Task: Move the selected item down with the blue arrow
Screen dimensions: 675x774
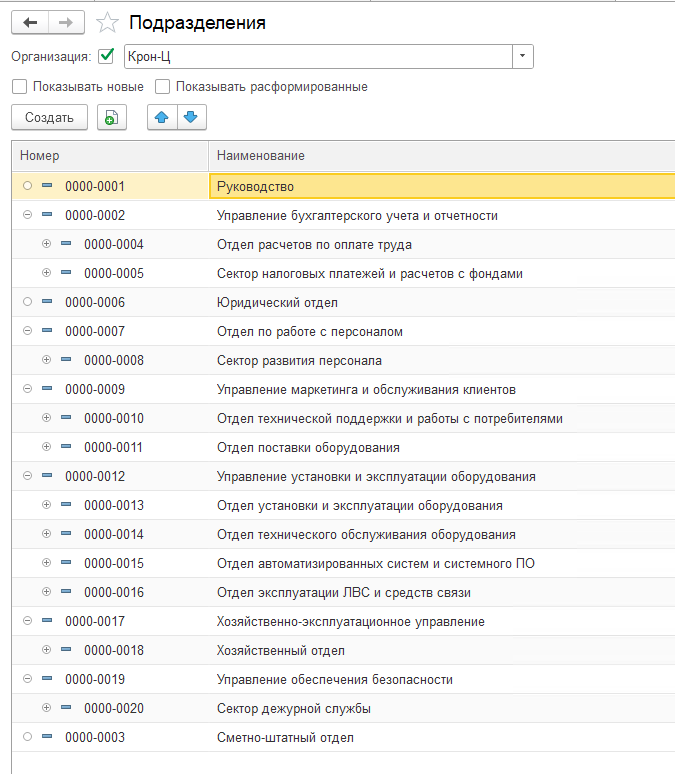Action: (191, 117)
